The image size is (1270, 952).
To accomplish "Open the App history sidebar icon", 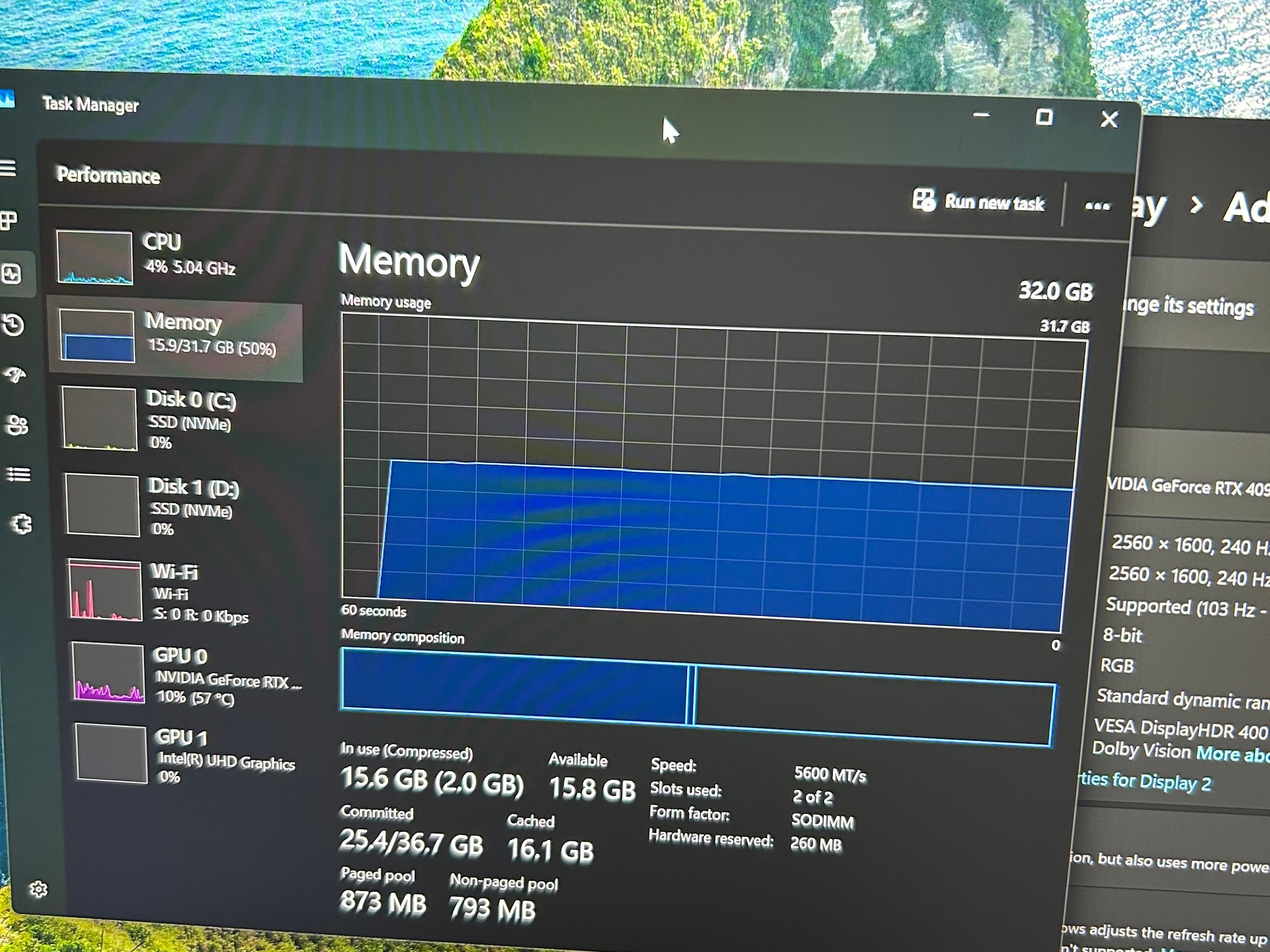I will click(14, 325).
